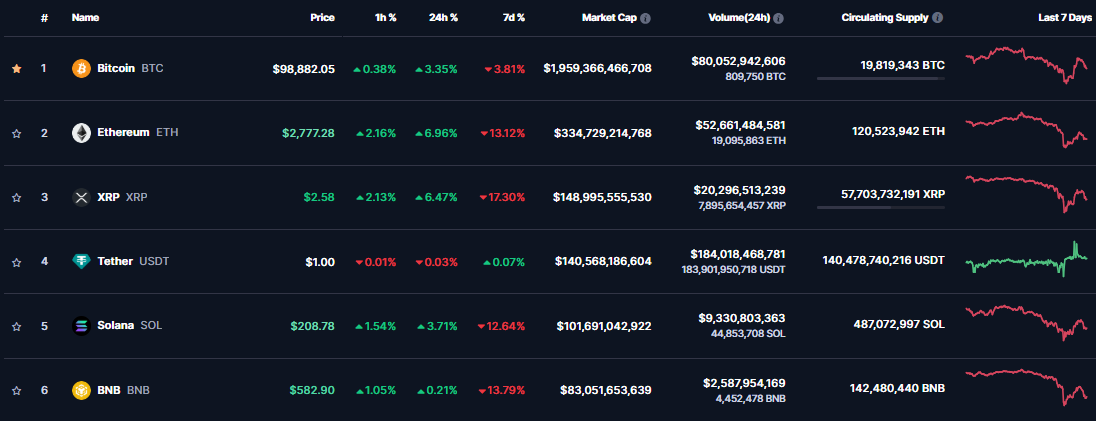This screenshot has height=421, width=1096.
Task: Star Solana to add to watchlist
Action: pyautogui.click(x=16, y=326)
